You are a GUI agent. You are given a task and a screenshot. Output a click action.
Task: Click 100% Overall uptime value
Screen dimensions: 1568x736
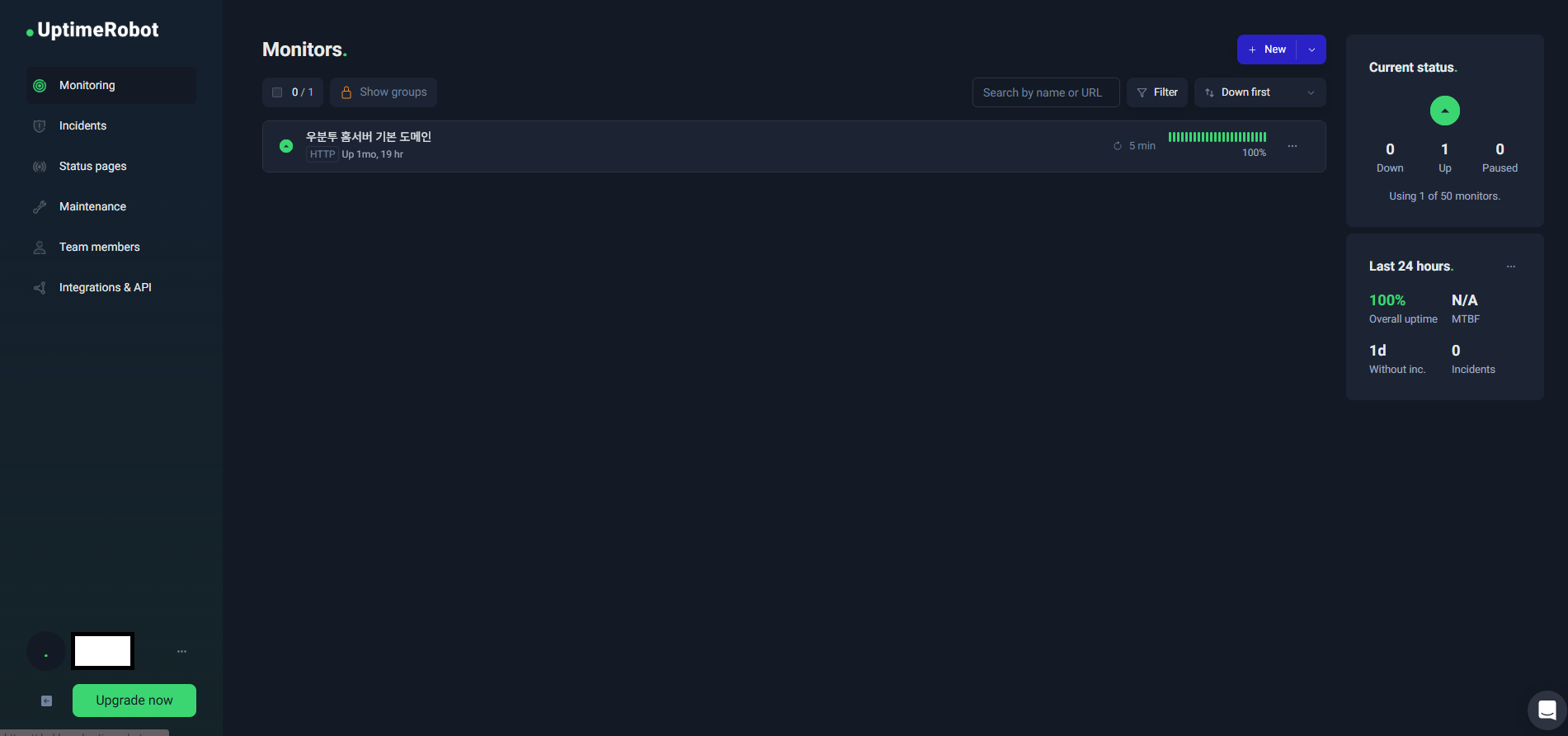click(1387, 300)
